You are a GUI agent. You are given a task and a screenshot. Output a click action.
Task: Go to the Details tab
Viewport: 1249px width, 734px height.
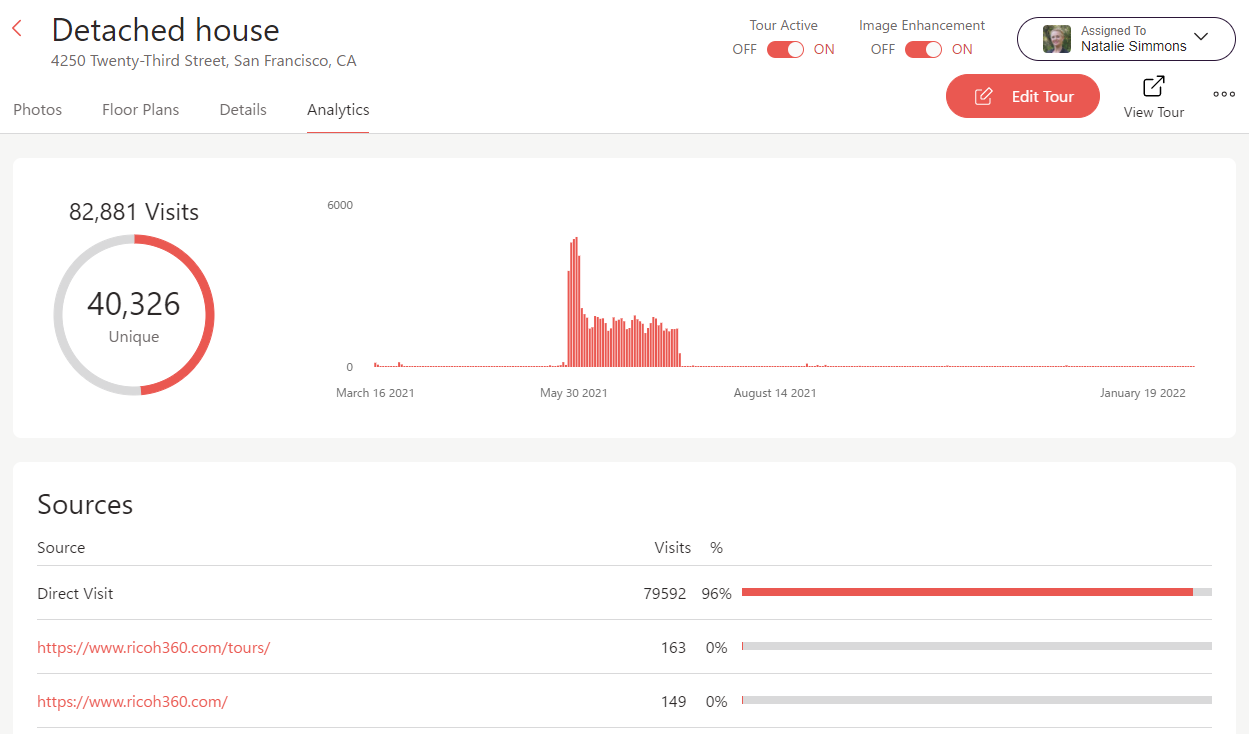(243, 110)
